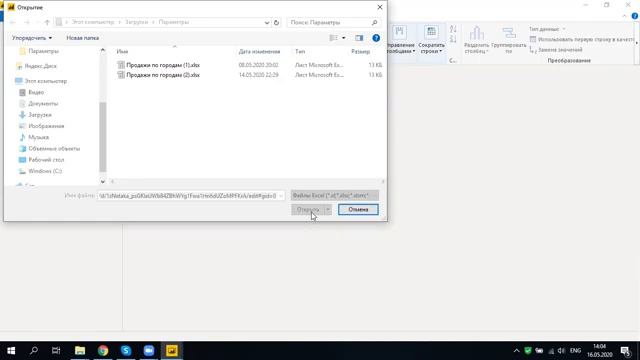Viewport: 640px width, 360px height.
Task: Open Тип данных dropdown in ribbon
Action: click(x=547, y=29)
